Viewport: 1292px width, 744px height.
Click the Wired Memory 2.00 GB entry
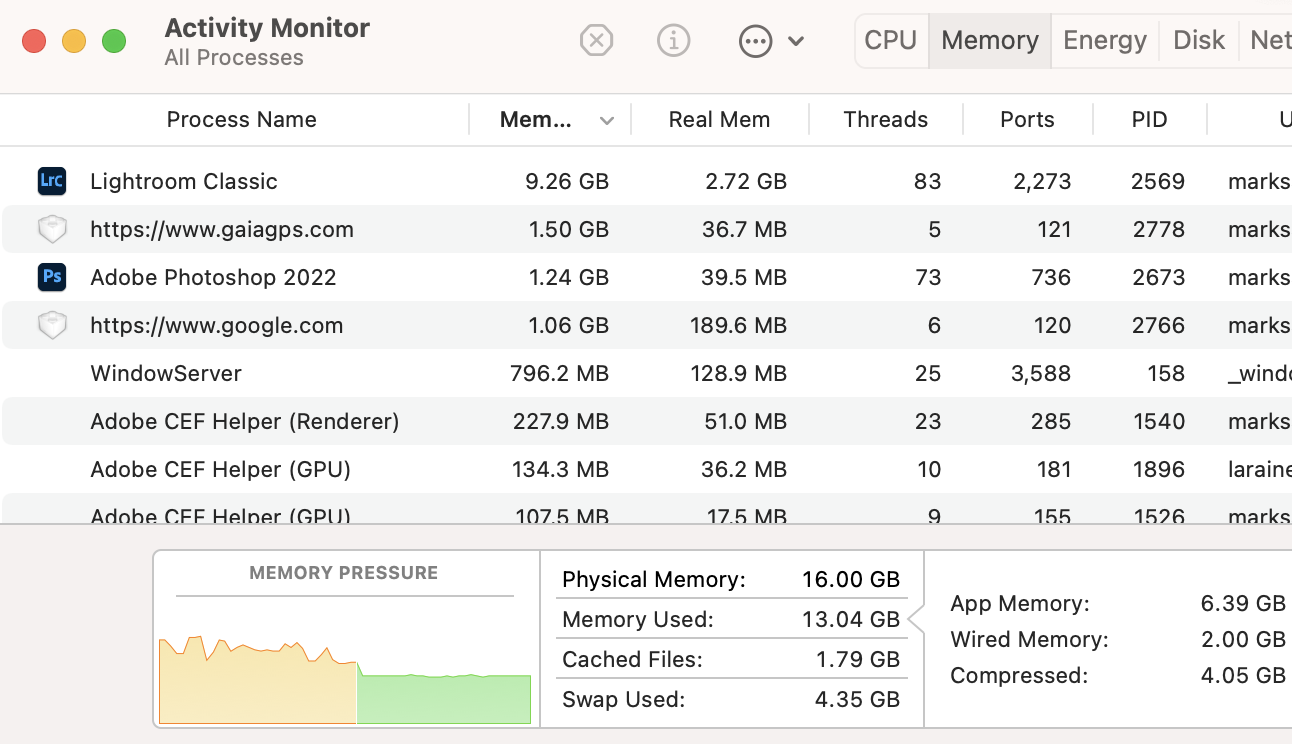pyautogui.click(x=1118, y=639)
